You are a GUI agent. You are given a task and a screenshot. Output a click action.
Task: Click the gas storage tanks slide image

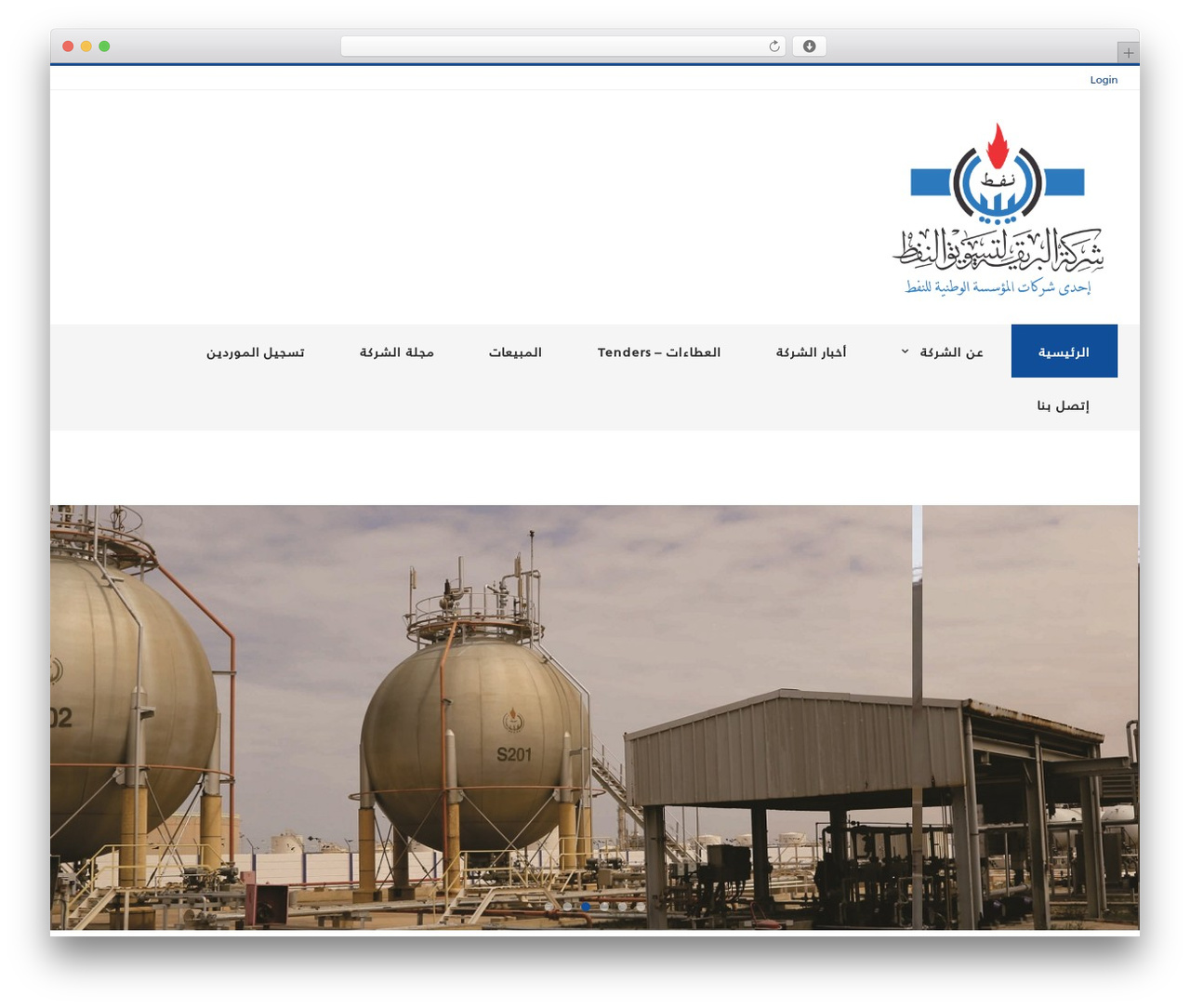[x=595, y=717]
